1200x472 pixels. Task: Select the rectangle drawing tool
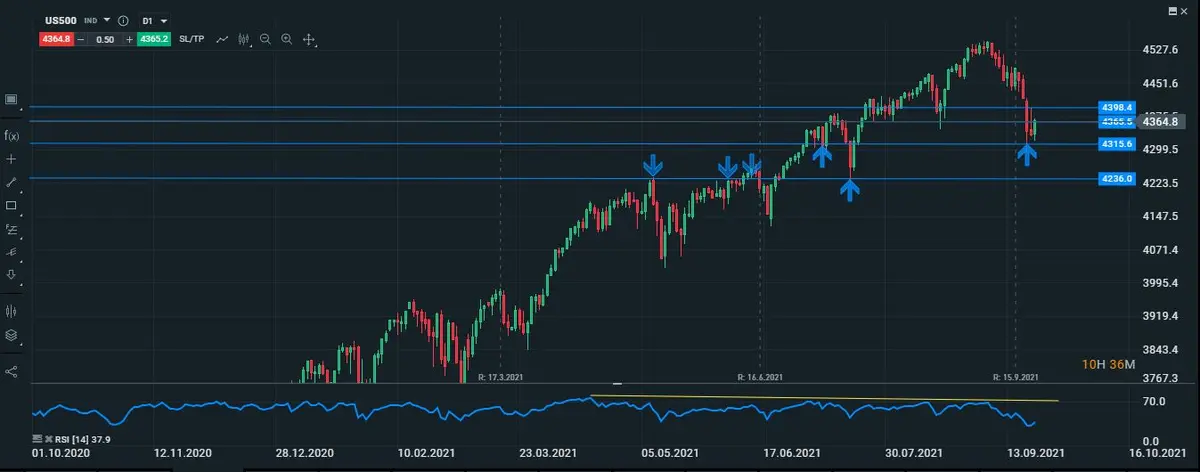12,205
